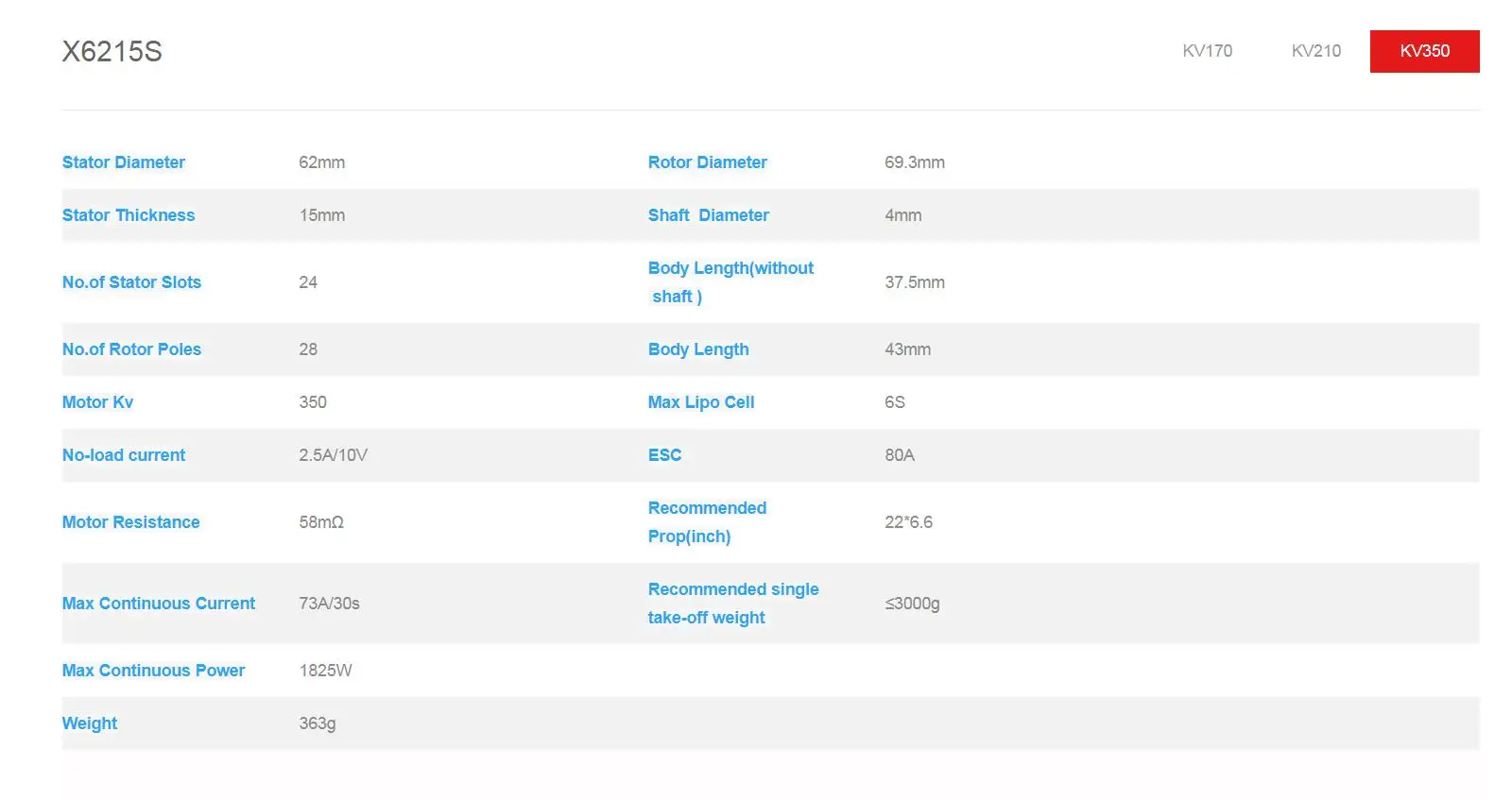Click the Weight label

click(90, 723)
